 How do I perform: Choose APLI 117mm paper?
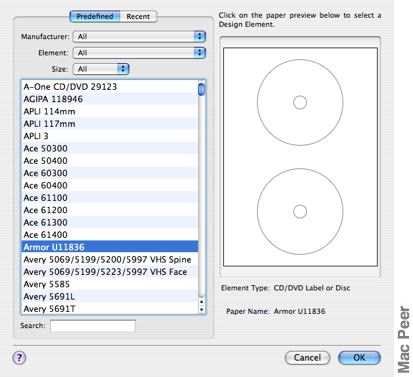coord(110,124)
